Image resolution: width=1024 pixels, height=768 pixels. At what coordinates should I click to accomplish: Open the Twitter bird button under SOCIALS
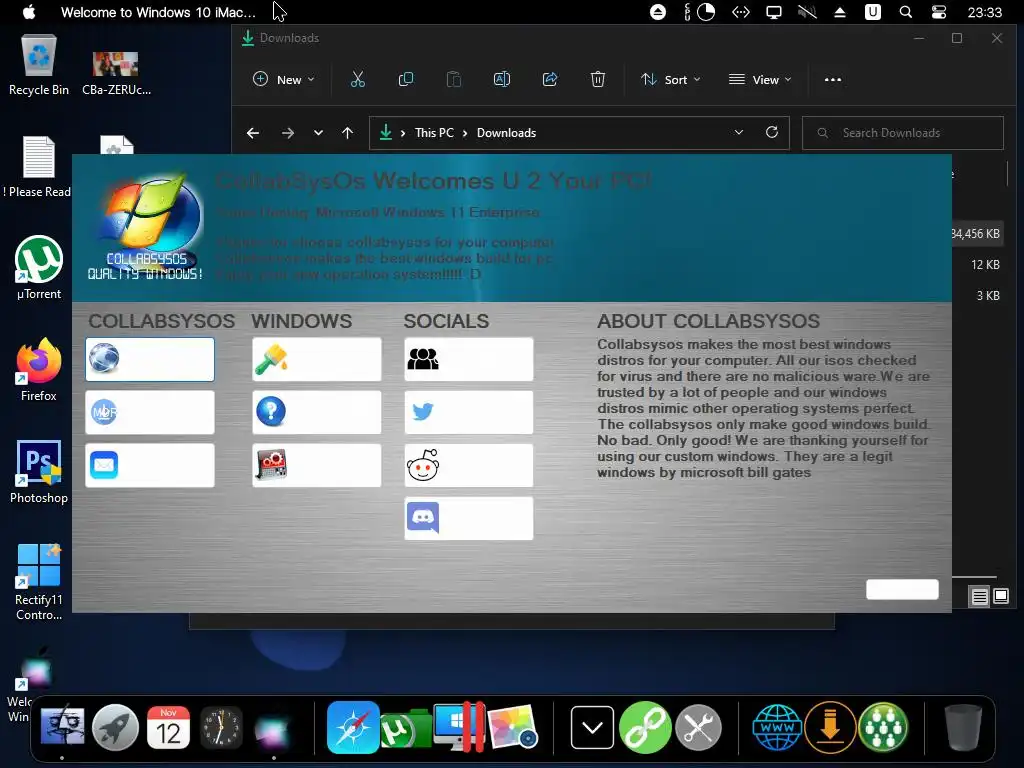(469, 412)
